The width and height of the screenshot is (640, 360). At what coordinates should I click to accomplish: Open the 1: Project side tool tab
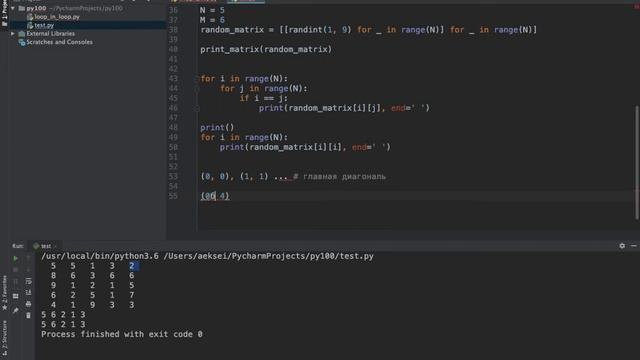click(4, 13)
